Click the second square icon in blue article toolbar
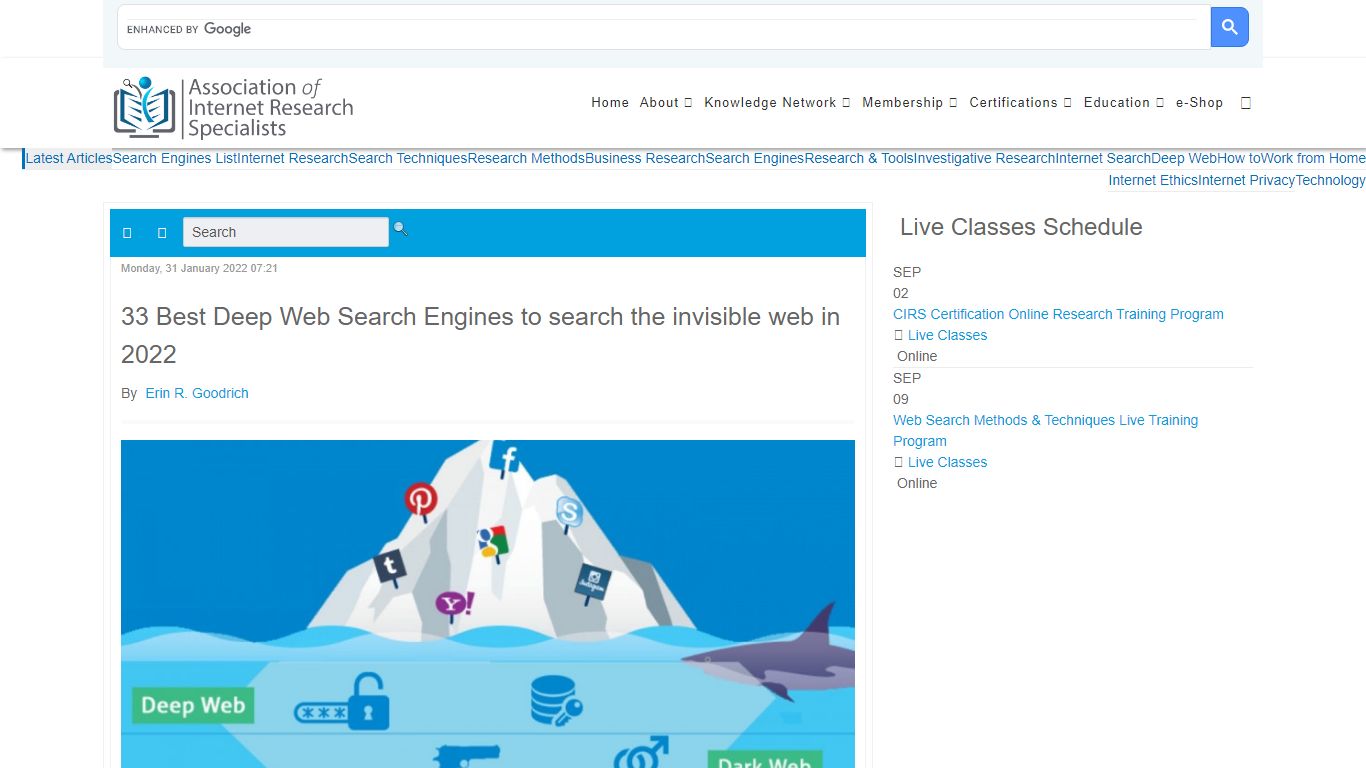Screen dimensions: 1366x768 (162, 233)
